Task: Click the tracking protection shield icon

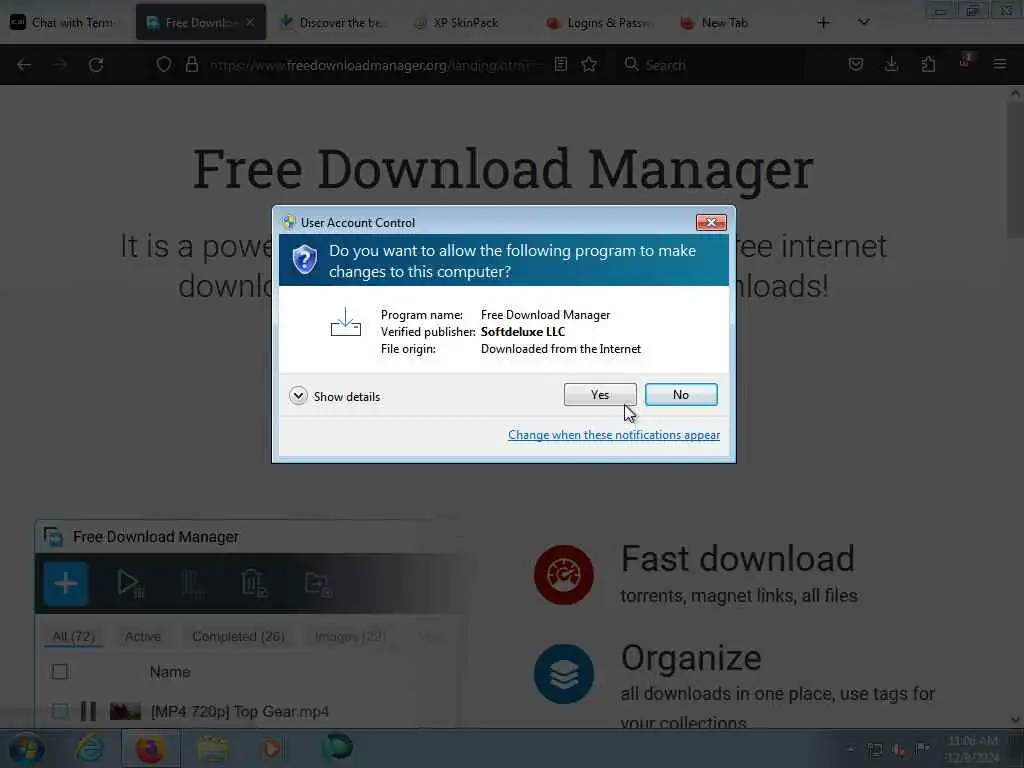Action: coord(164,64)
